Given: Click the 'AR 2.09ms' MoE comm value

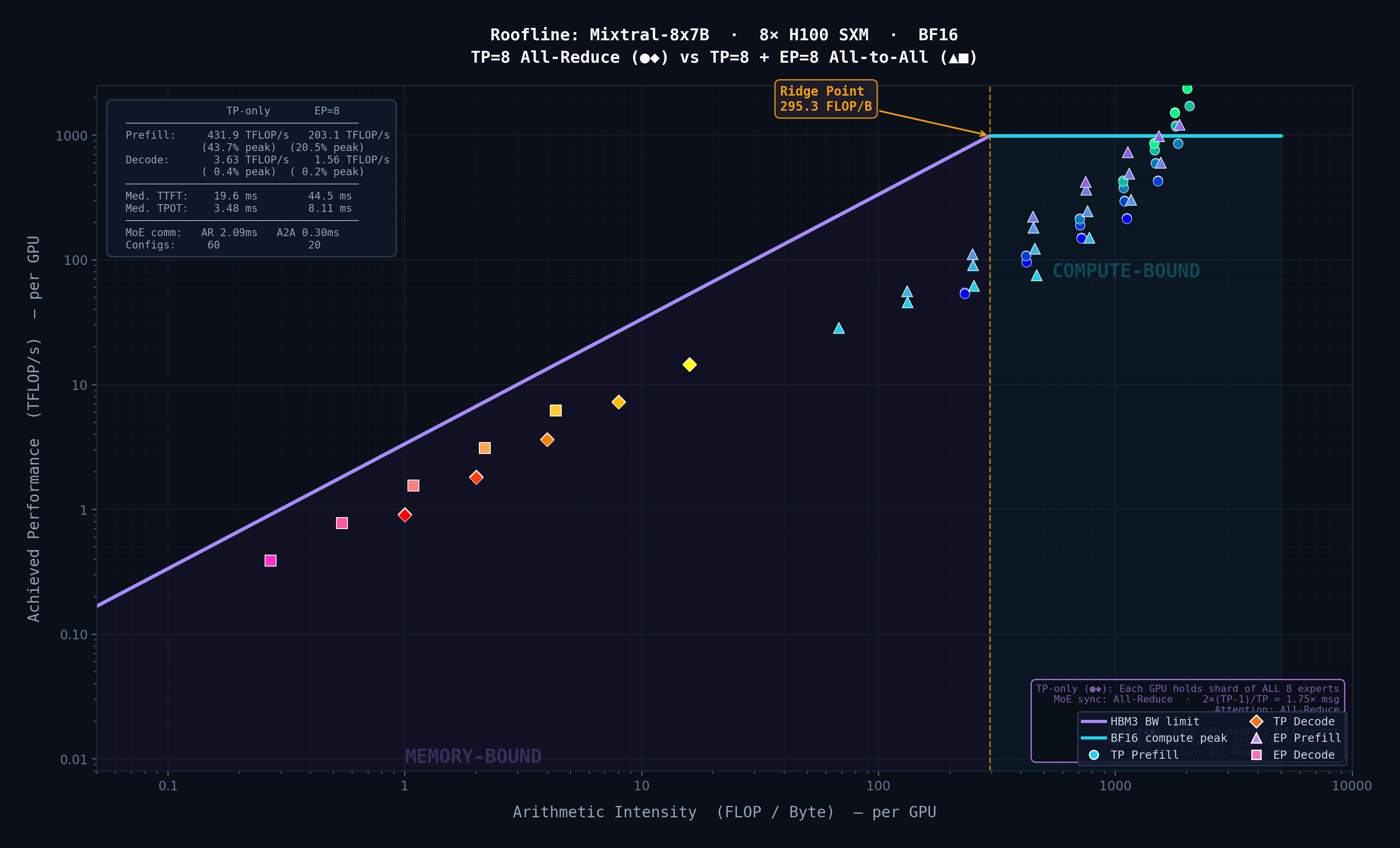Looking at the screenshot, I should coord(229,233).
